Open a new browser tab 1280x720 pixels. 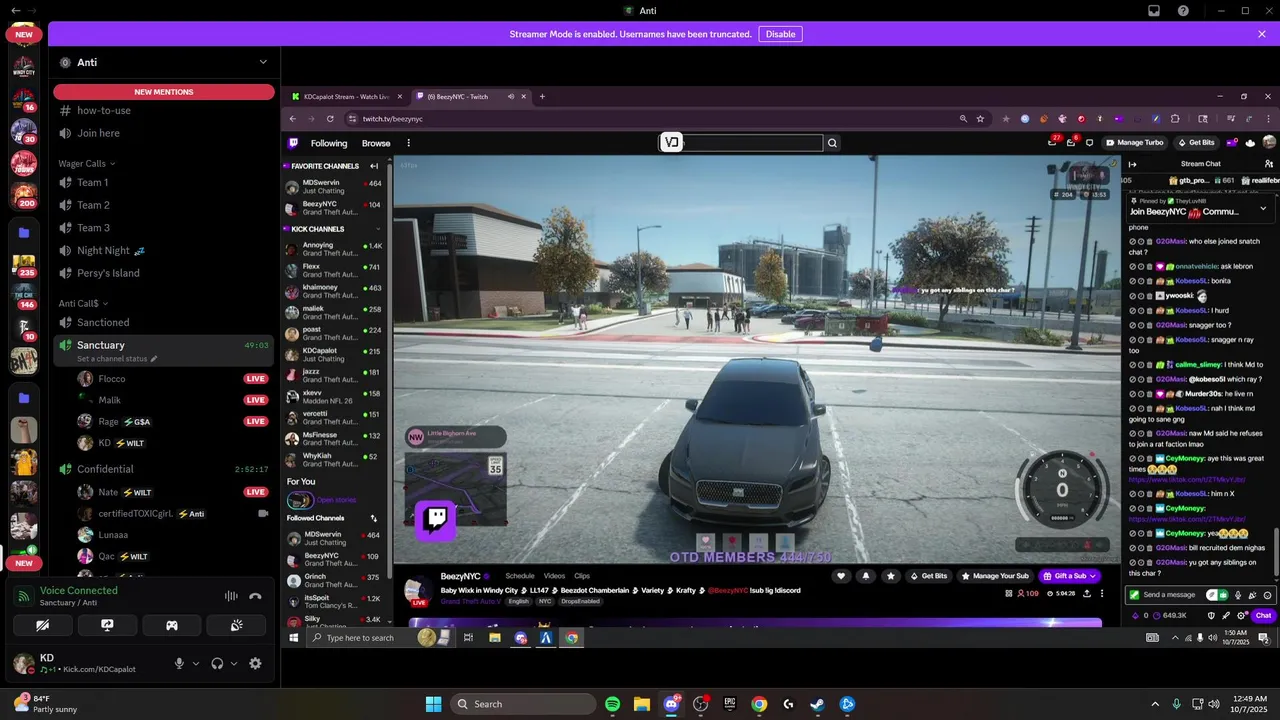tap(542, 97)
